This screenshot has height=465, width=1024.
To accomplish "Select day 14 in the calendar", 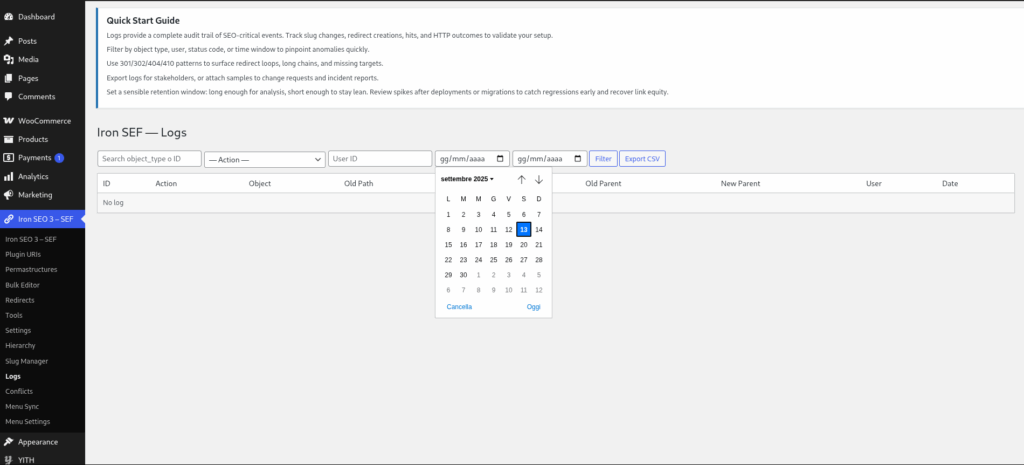I will 539,229.
